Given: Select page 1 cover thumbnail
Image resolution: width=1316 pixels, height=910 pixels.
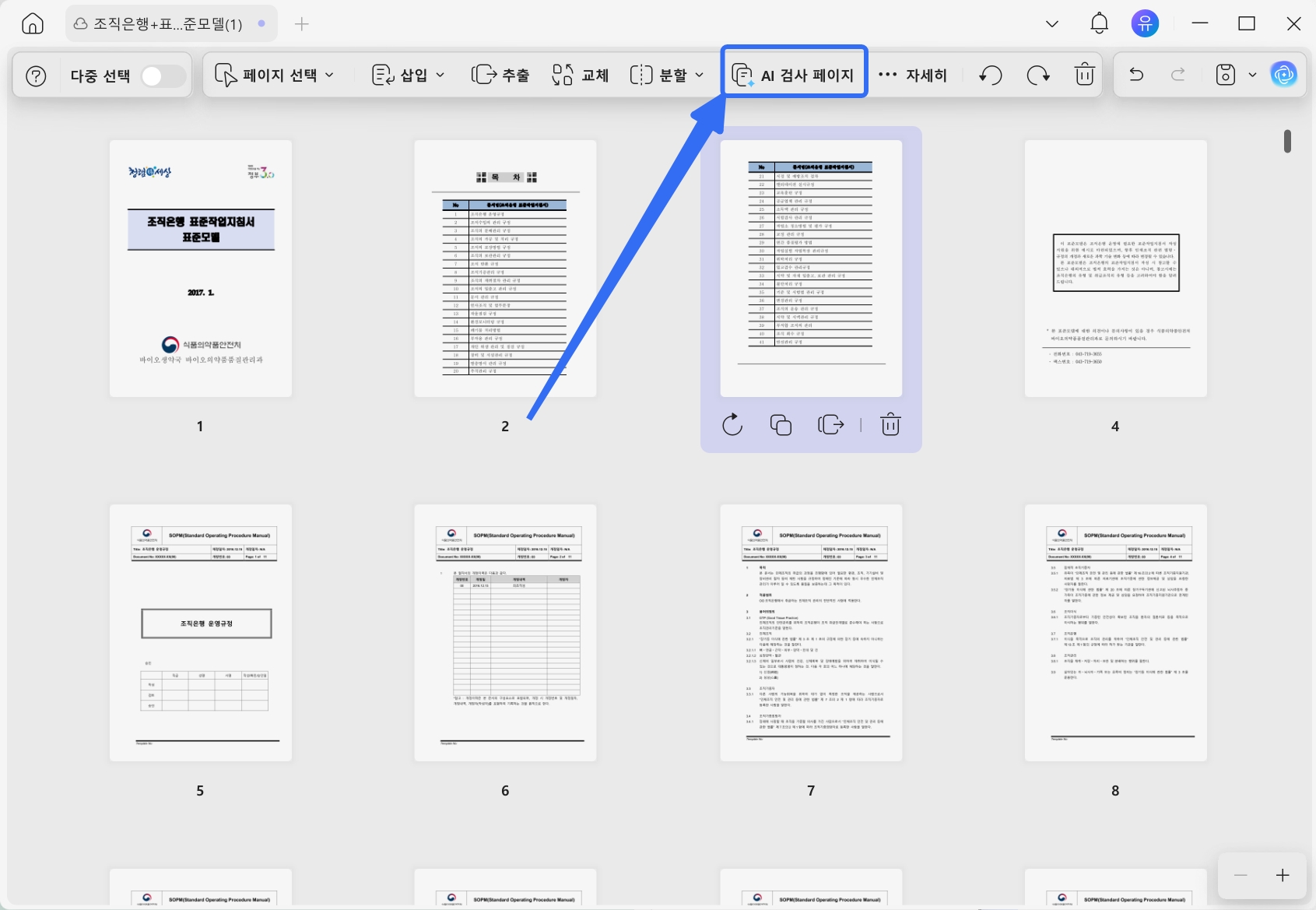Looking at the screenshot, I should coord(201,269).
